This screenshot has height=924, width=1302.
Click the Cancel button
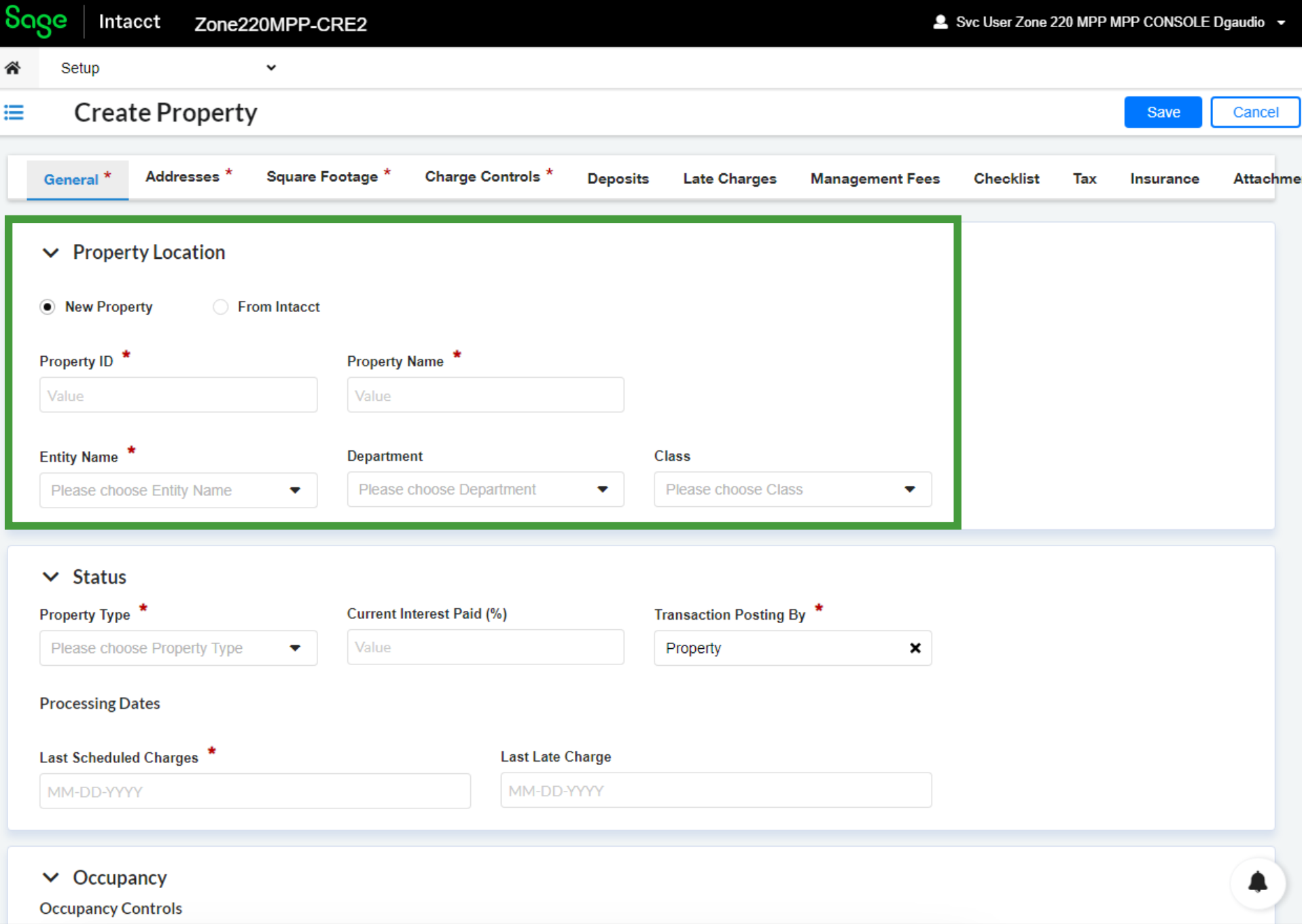(x=1255, y=112)
